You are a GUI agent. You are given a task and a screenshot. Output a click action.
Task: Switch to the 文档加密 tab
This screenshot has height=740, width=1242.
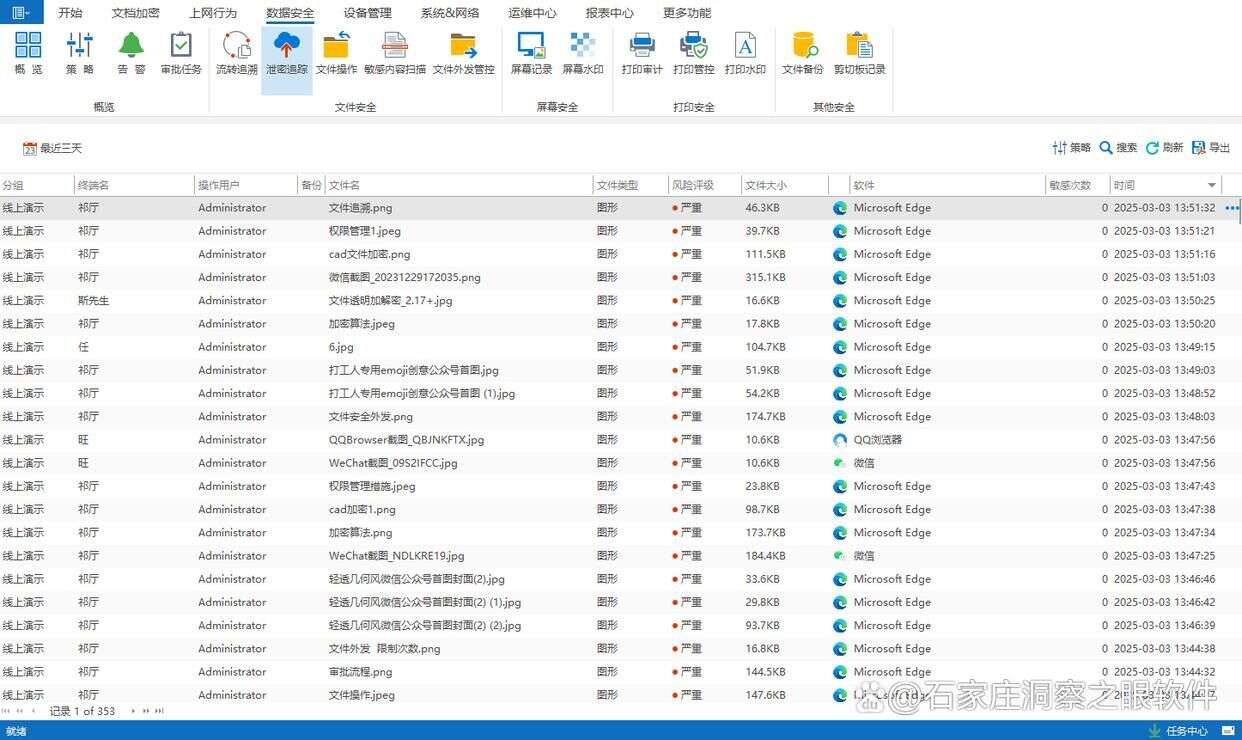(135, 13)
